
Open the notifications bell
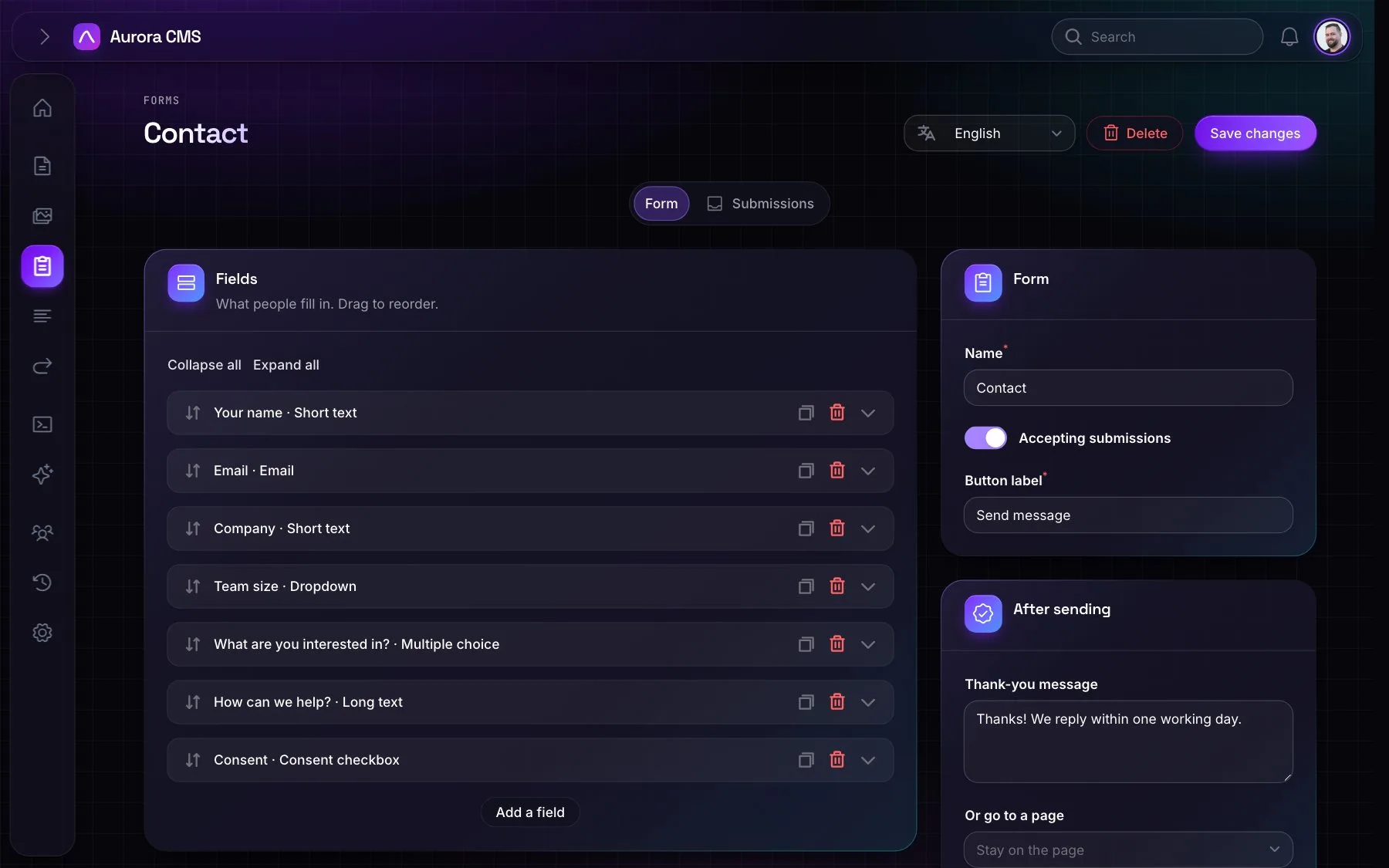[x=1289, y=36]
